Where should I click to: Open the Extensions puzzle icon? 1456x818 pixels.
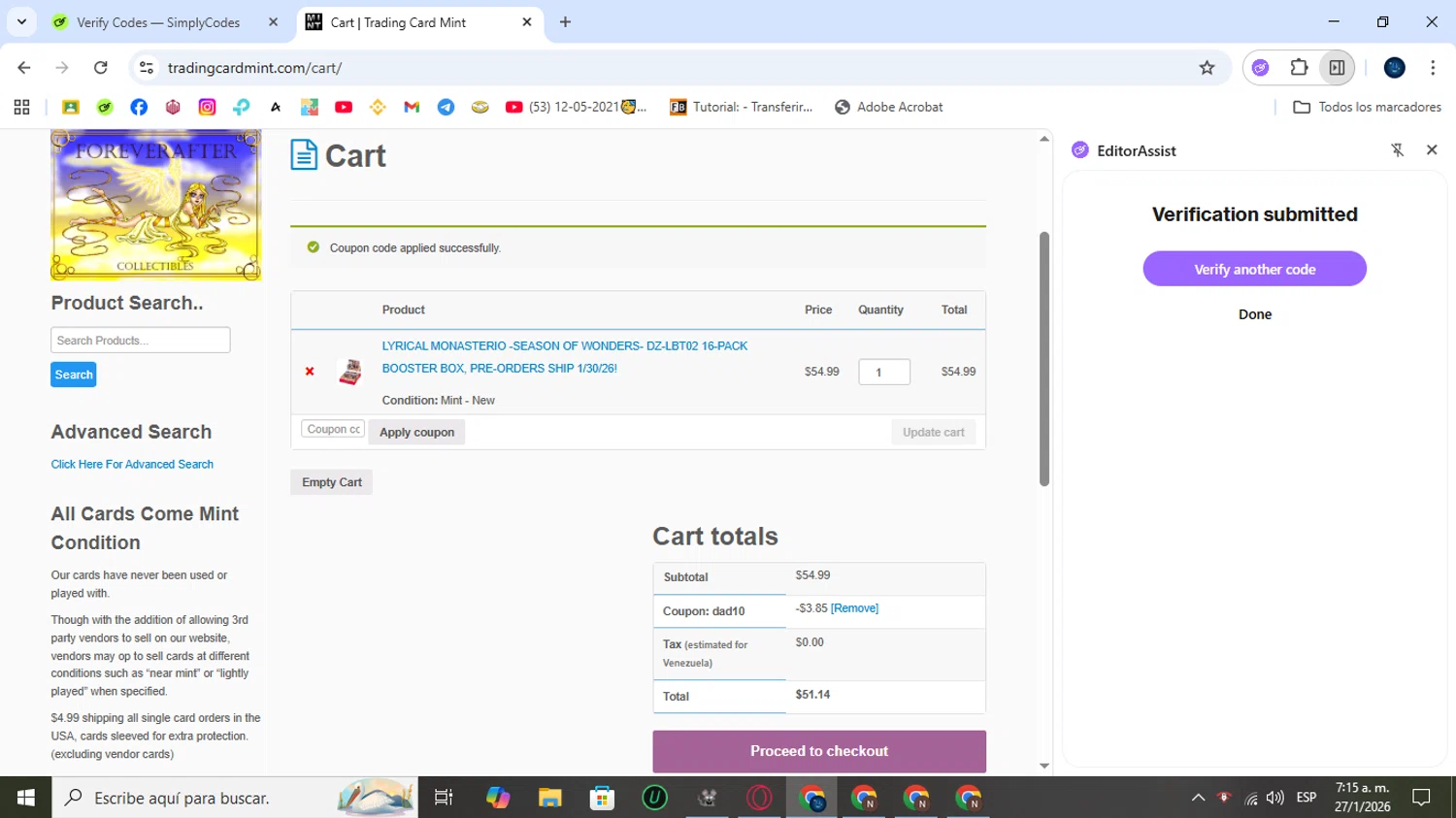tap(1299, 68)
